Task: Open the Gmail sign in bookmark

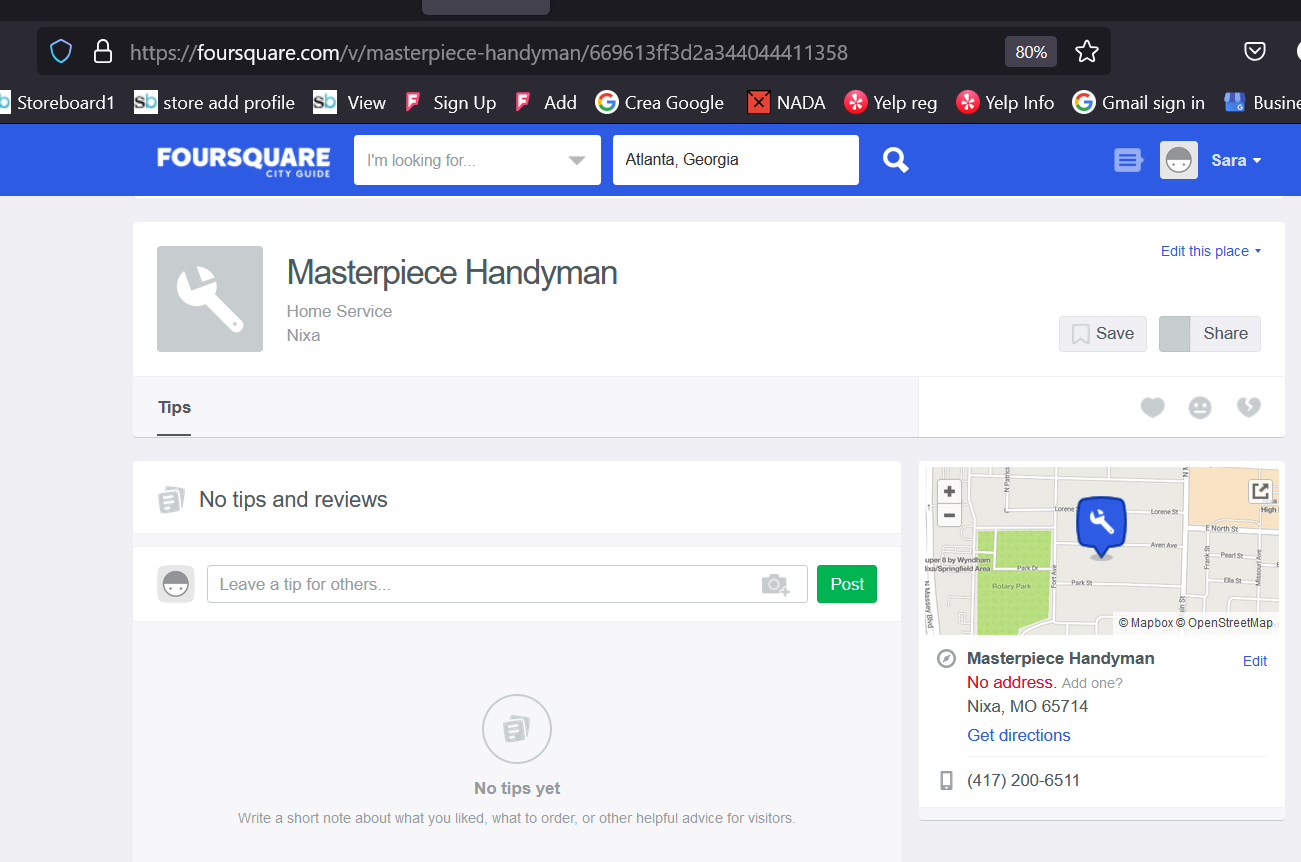Action: pos(1139,102)
